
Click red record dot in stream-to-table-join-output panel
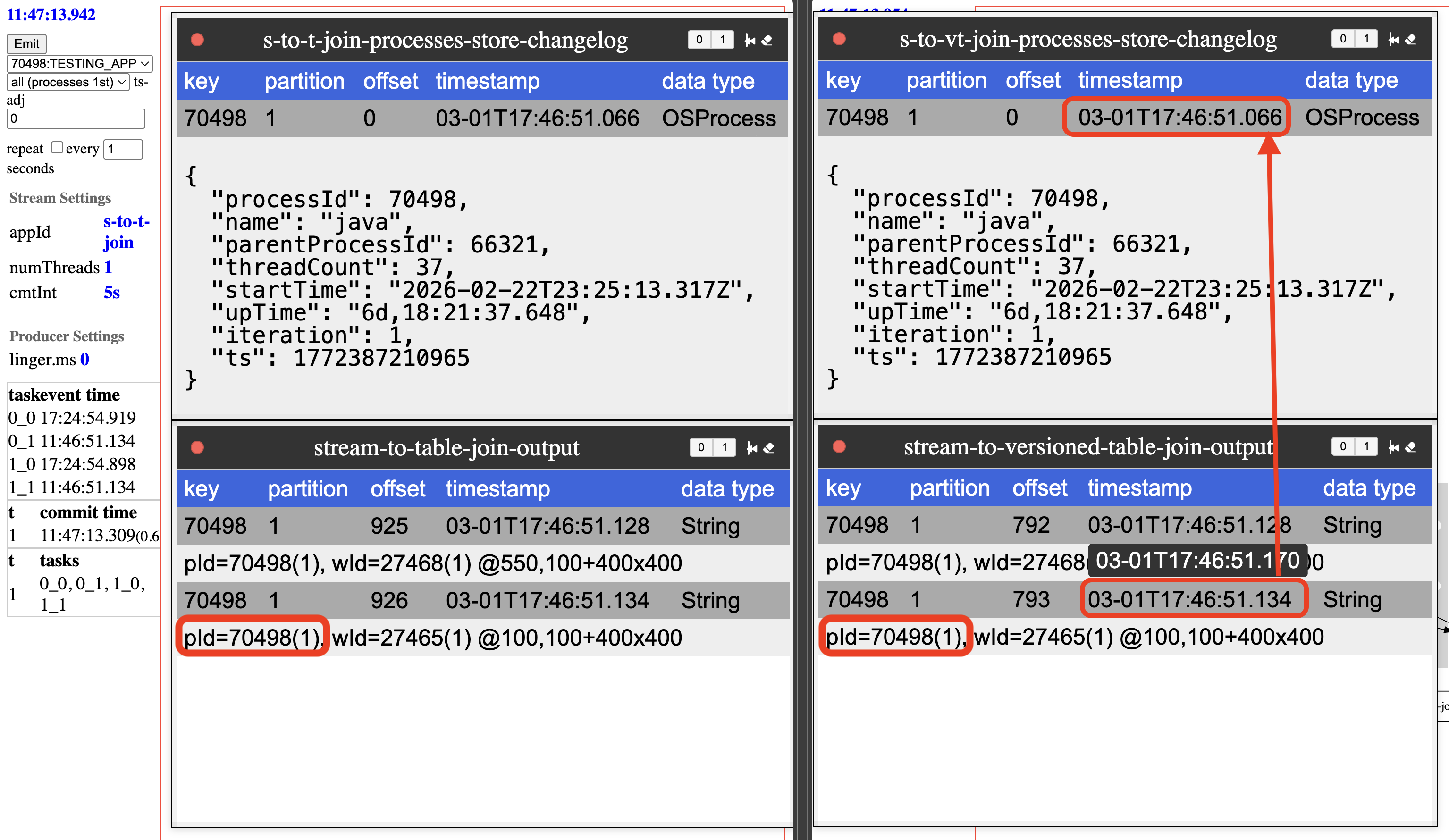pos(197,448)
